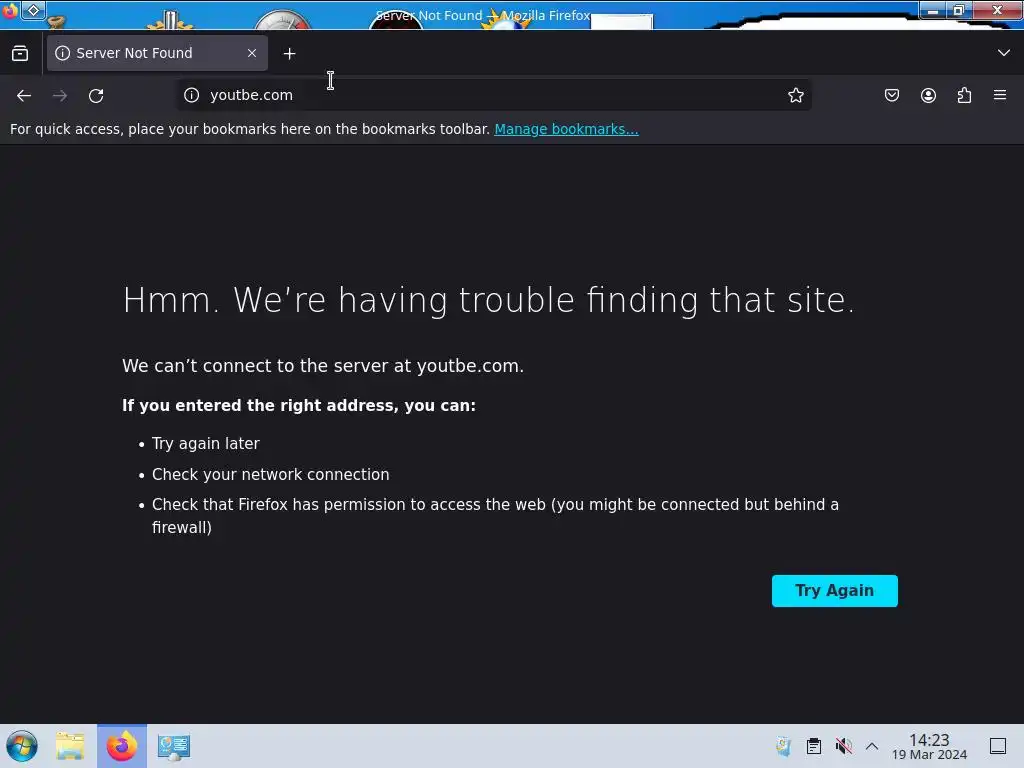The width and height of the screenshot is (1024, 768).
Task: Expand hidden system tray icons
Action: 872,746
